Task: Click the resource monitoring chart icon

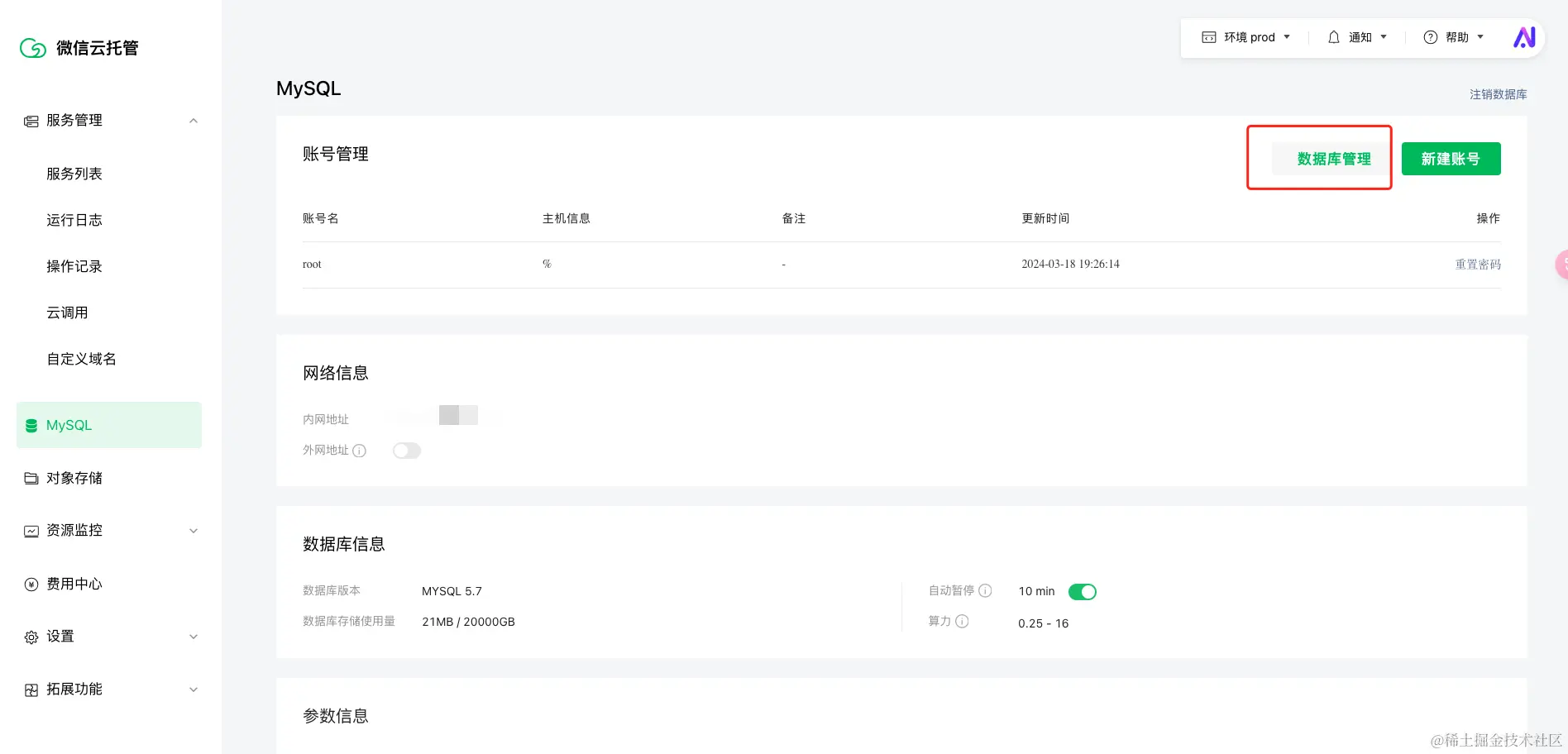Action: (31, 531)
